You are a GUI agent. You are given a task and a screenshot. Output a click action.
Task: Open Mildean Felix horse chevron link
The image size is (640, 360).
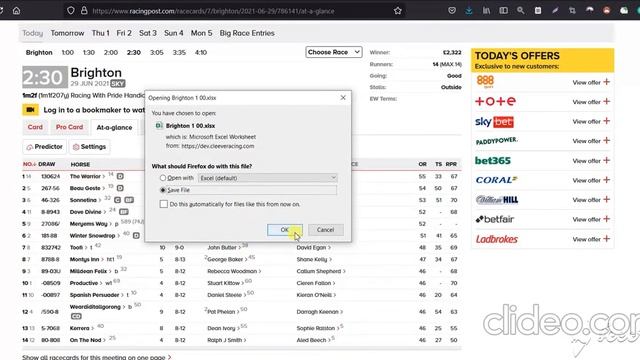pyautogui.click(x=111, y=271)
